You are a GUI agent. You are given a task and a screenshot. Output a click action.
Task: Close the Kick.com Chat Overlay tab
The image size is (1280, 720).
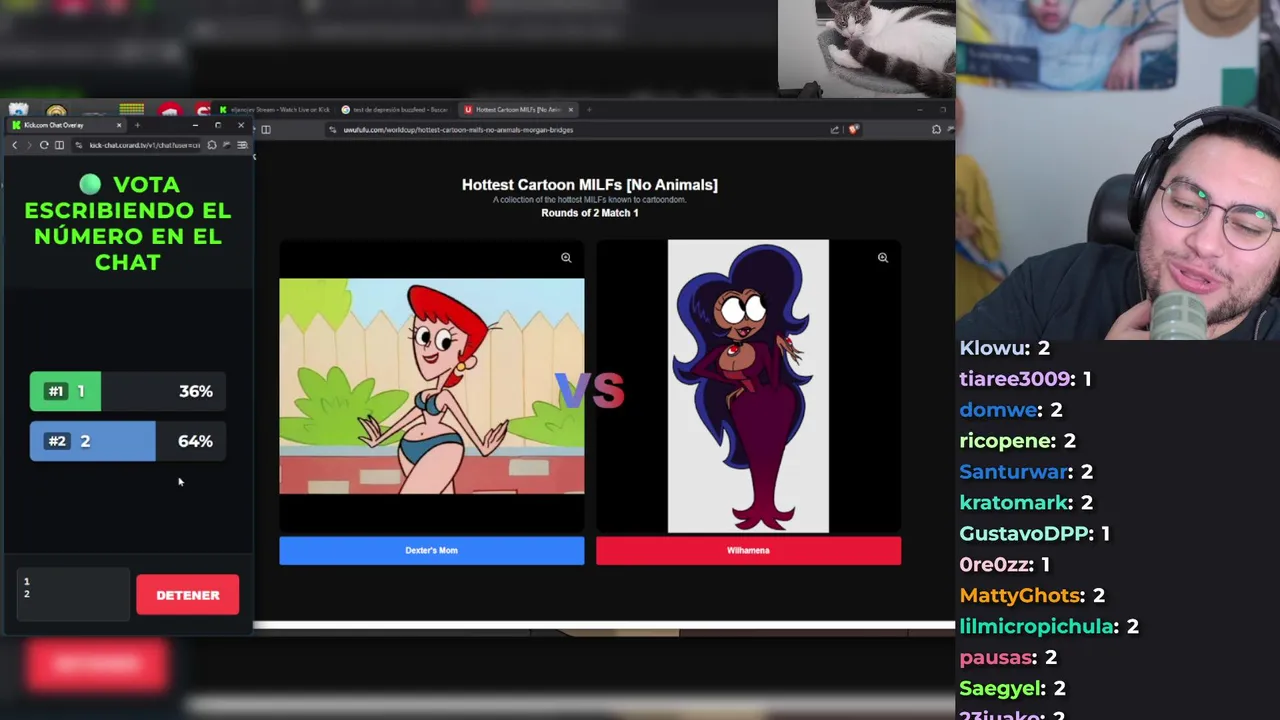click(x=119, y=125)
